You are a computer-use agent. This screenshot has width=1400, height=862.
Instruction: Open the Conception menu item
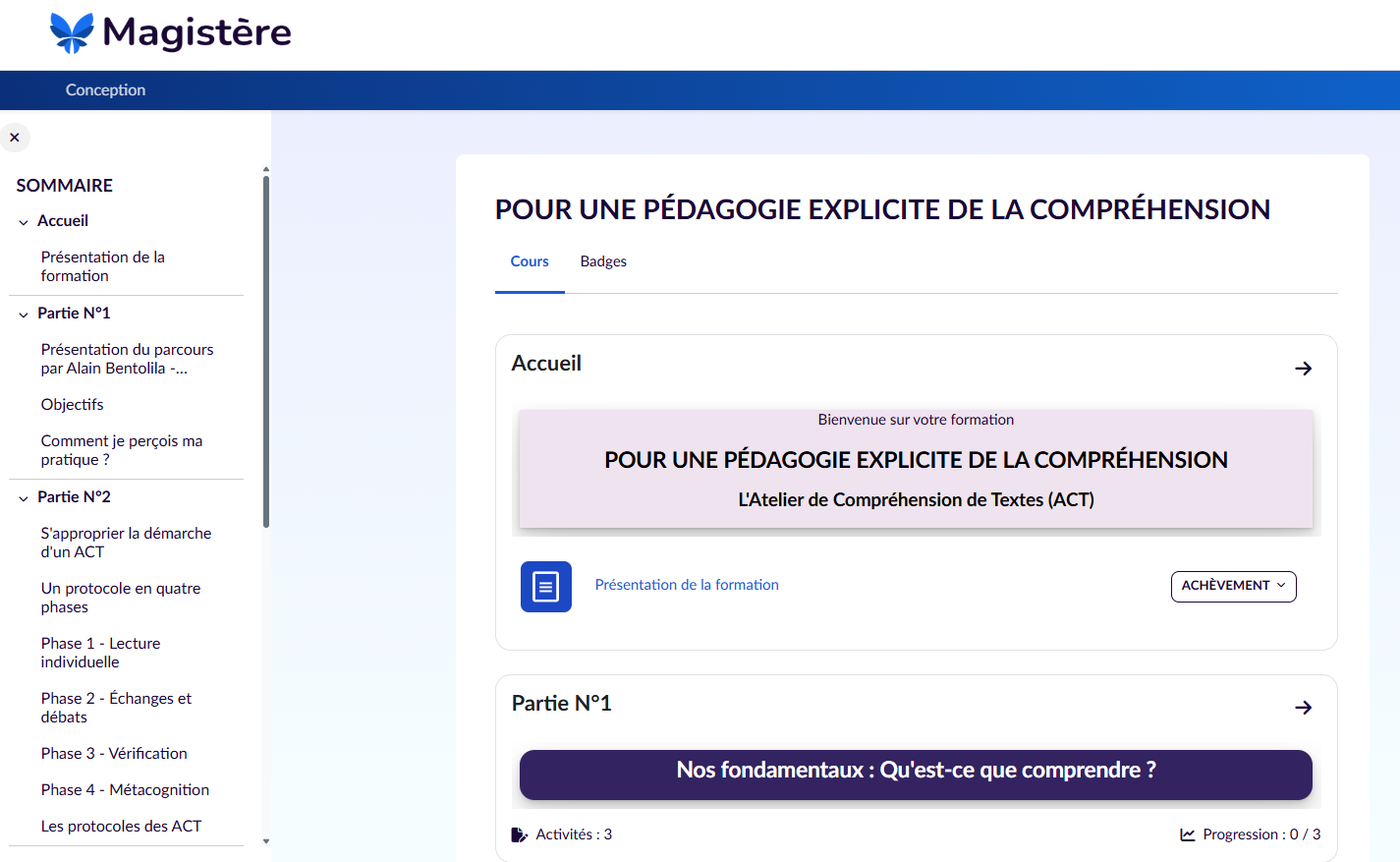click(x=105, y=89)
